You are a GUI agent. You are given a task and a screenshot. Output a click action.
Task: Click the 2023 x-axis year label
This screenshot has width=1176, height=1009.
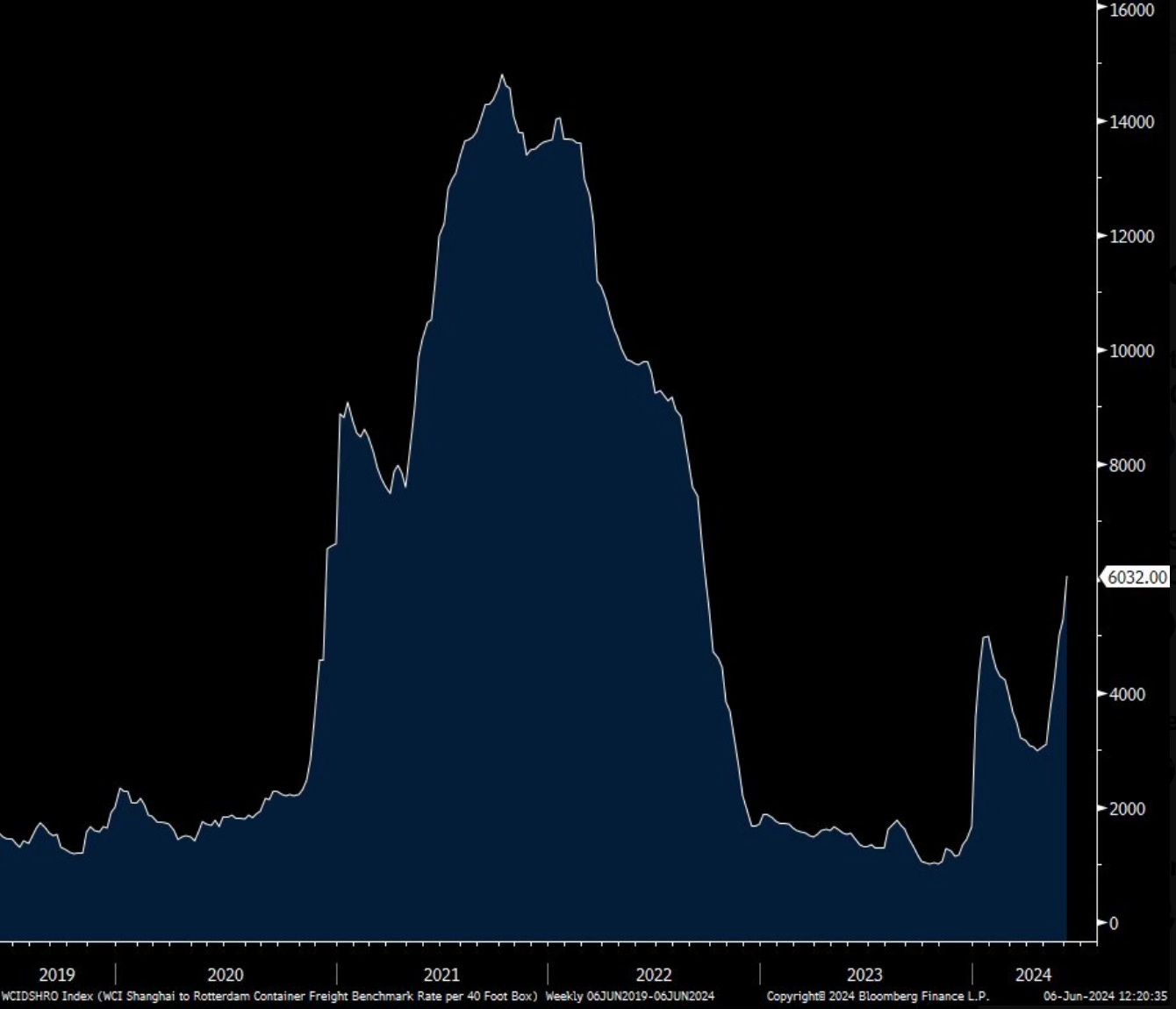coord(864,975)
